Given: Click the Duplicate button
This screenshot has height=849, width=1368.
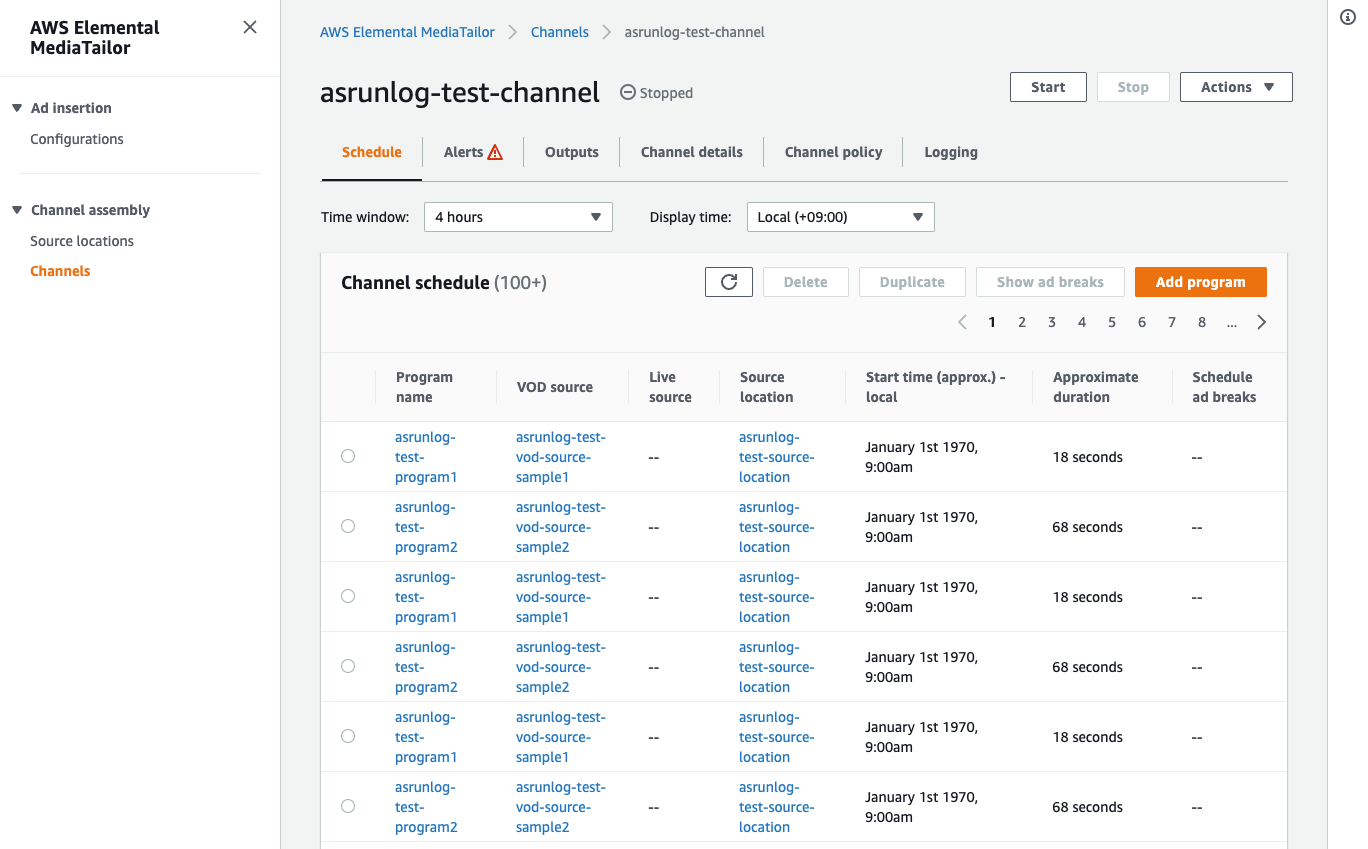Looking at the screenshot, I should click(912, 282).
